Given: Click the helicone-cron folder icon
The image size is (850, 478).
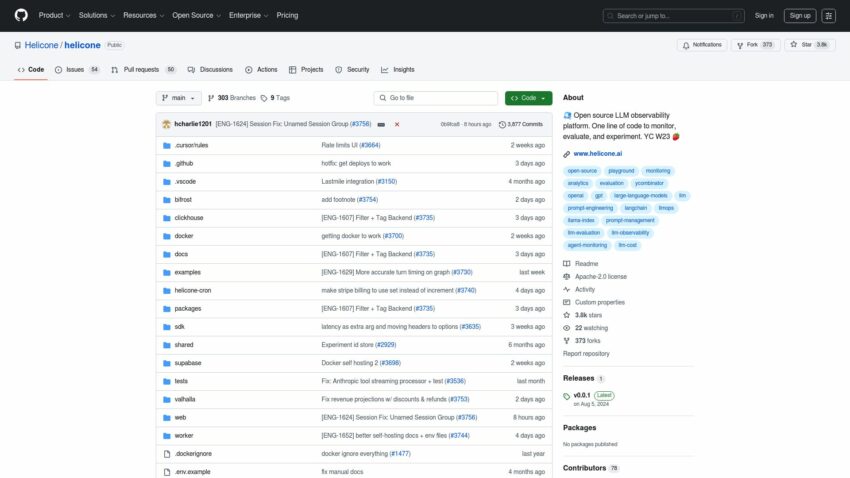Looking at the screenshot, I should (167, 290).
